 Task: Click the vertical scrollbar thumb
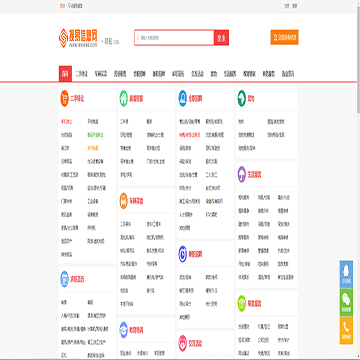[358, 59]
